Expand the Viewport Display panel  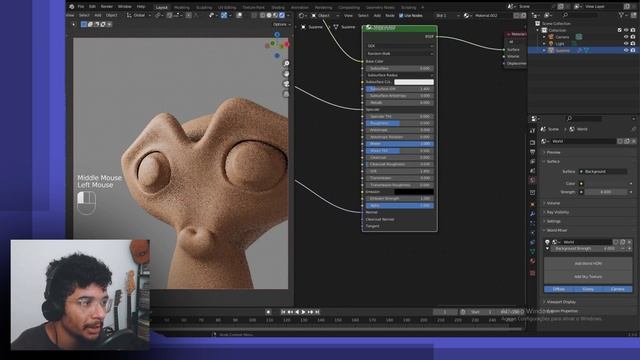pyautogui.click(x=560, y=302)
